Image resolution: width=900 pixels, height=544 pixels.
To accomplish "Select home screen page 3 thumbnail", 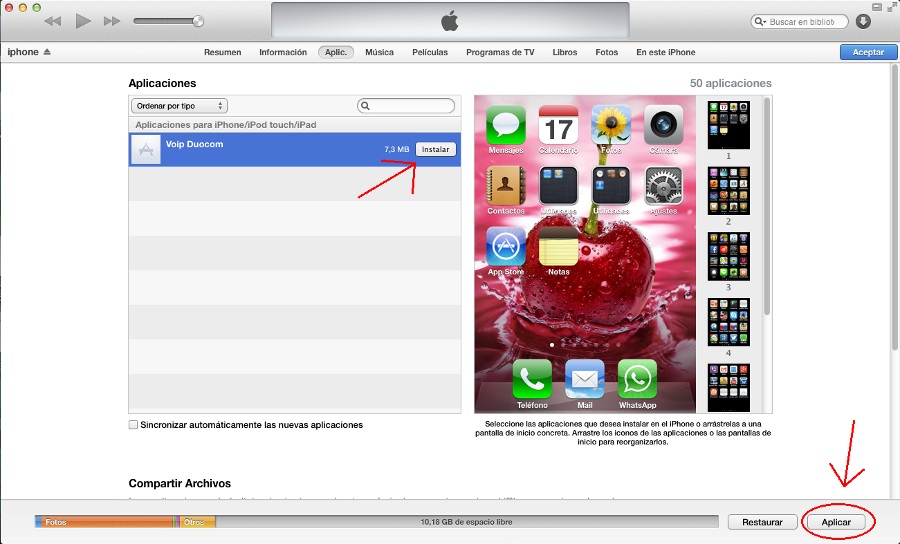I will 728,256.
